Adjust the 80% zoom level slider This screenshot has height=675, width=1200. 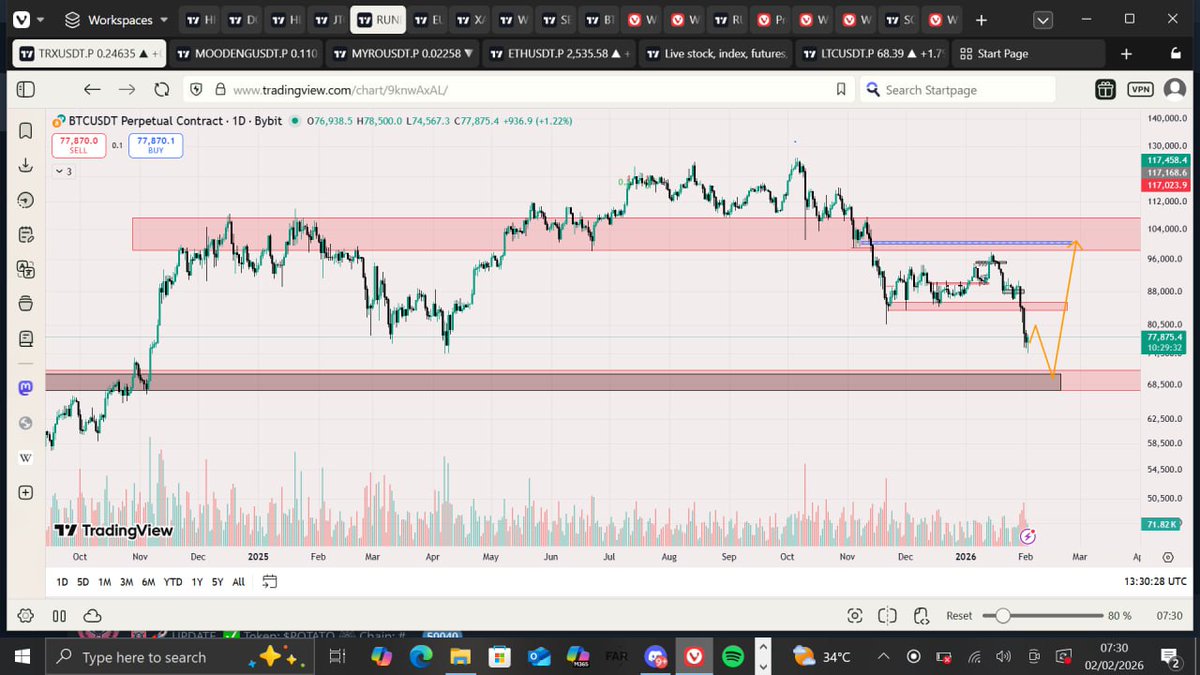pyautogui.click(x=1002, y=616)
